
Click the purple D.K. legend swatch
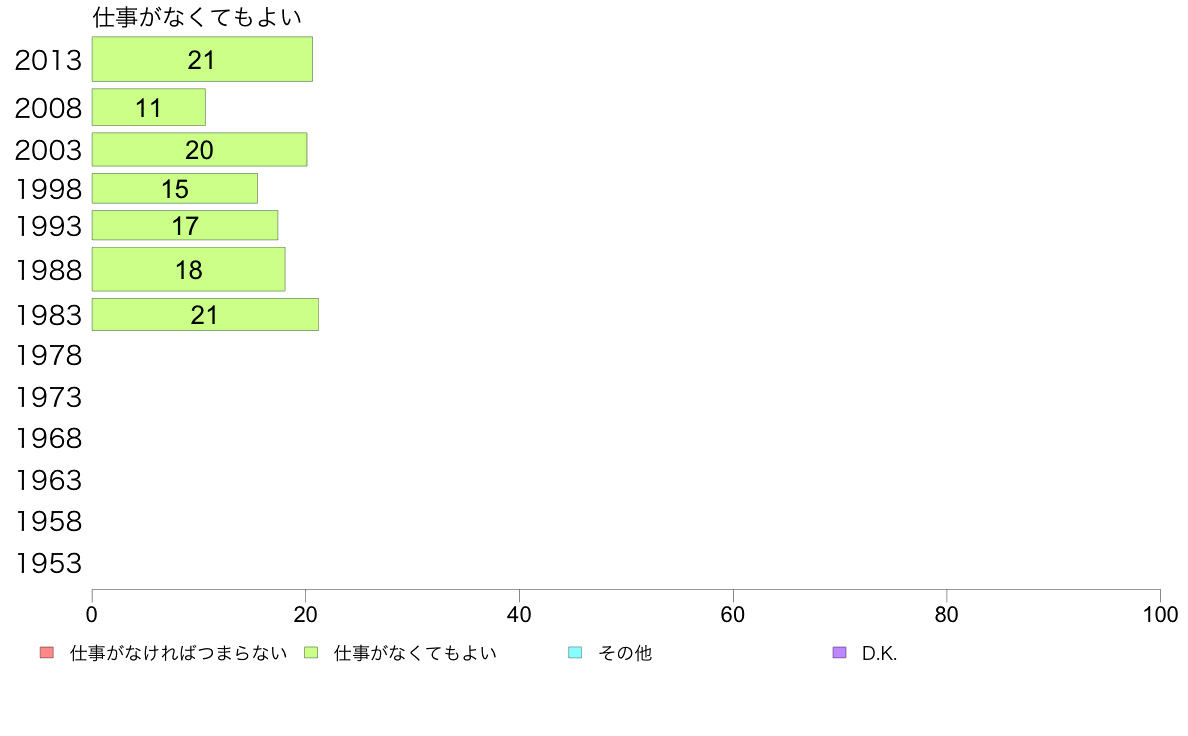coord(839,653)
